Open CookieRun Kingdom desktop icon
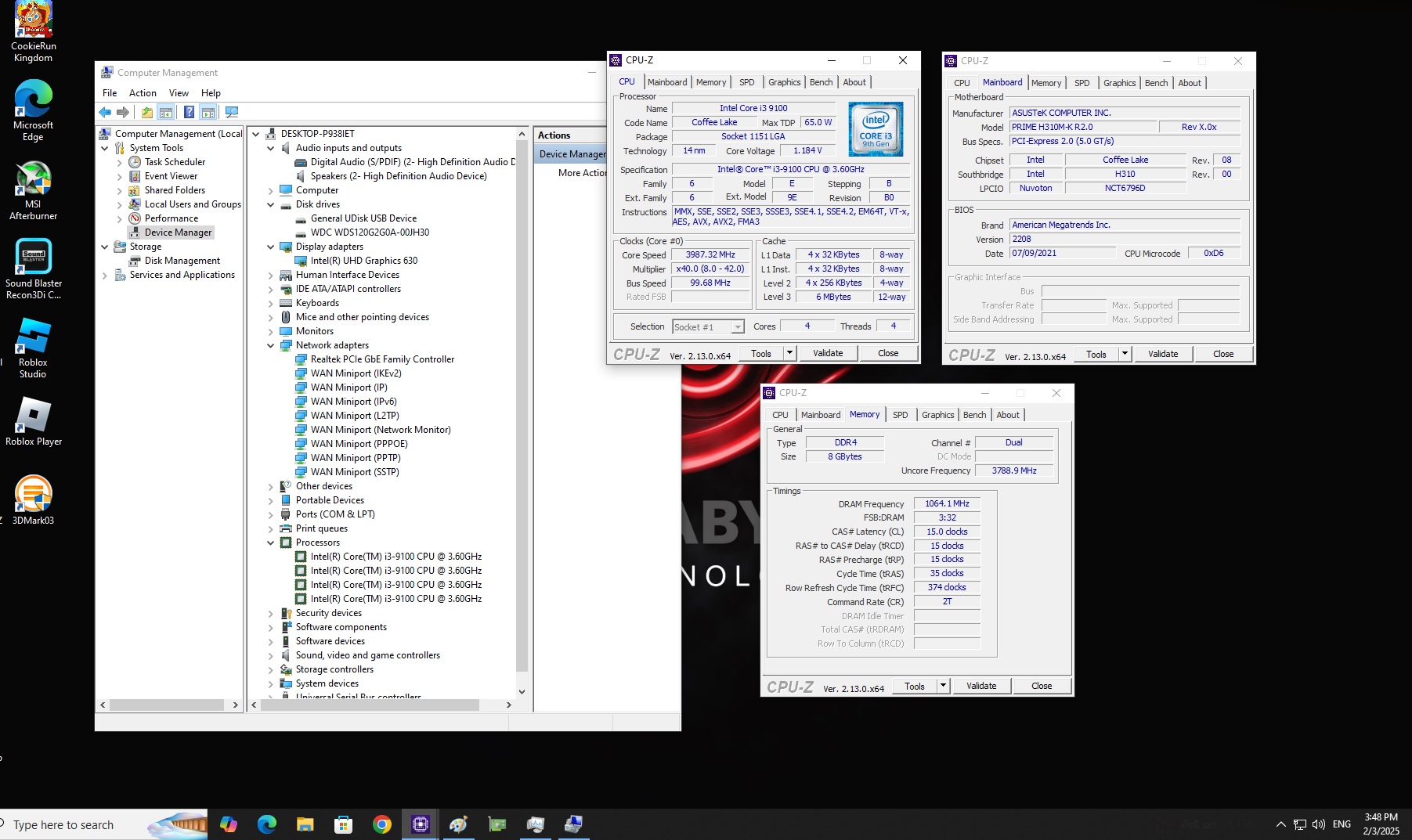 [33, 33]
